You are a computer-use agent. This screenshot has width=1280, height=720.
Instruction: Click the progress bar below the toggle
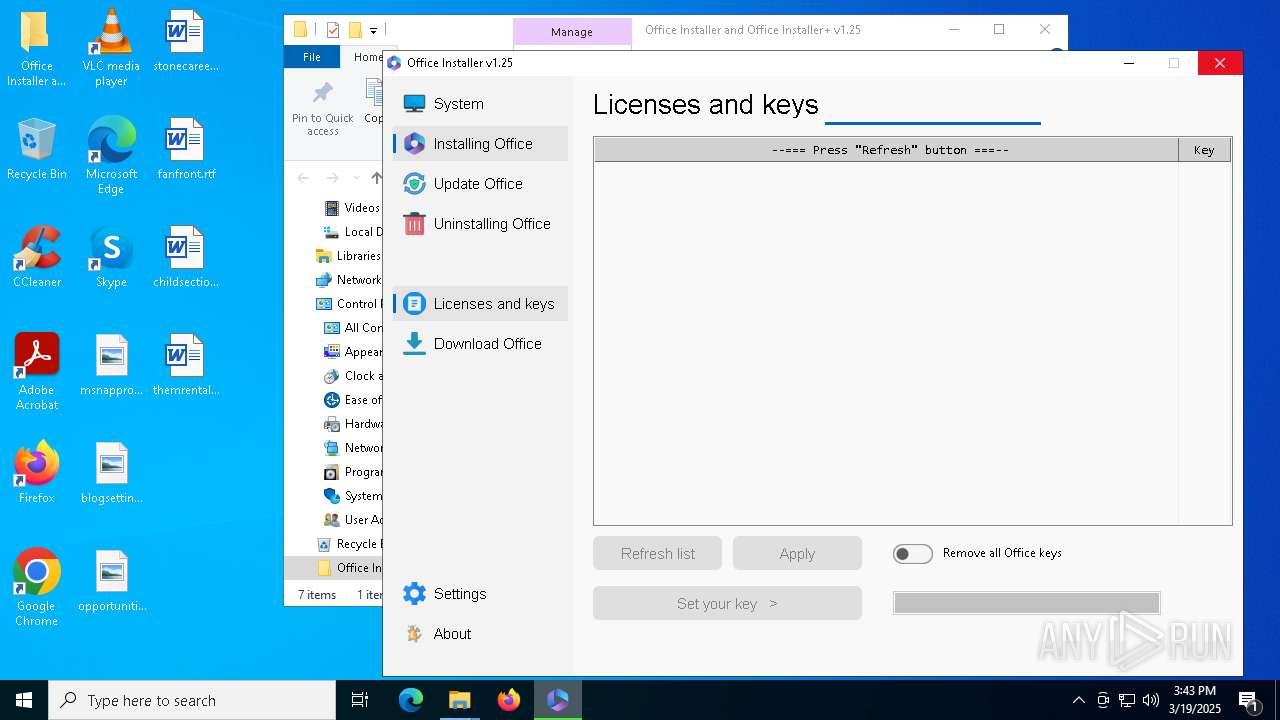click(1026, 603)
